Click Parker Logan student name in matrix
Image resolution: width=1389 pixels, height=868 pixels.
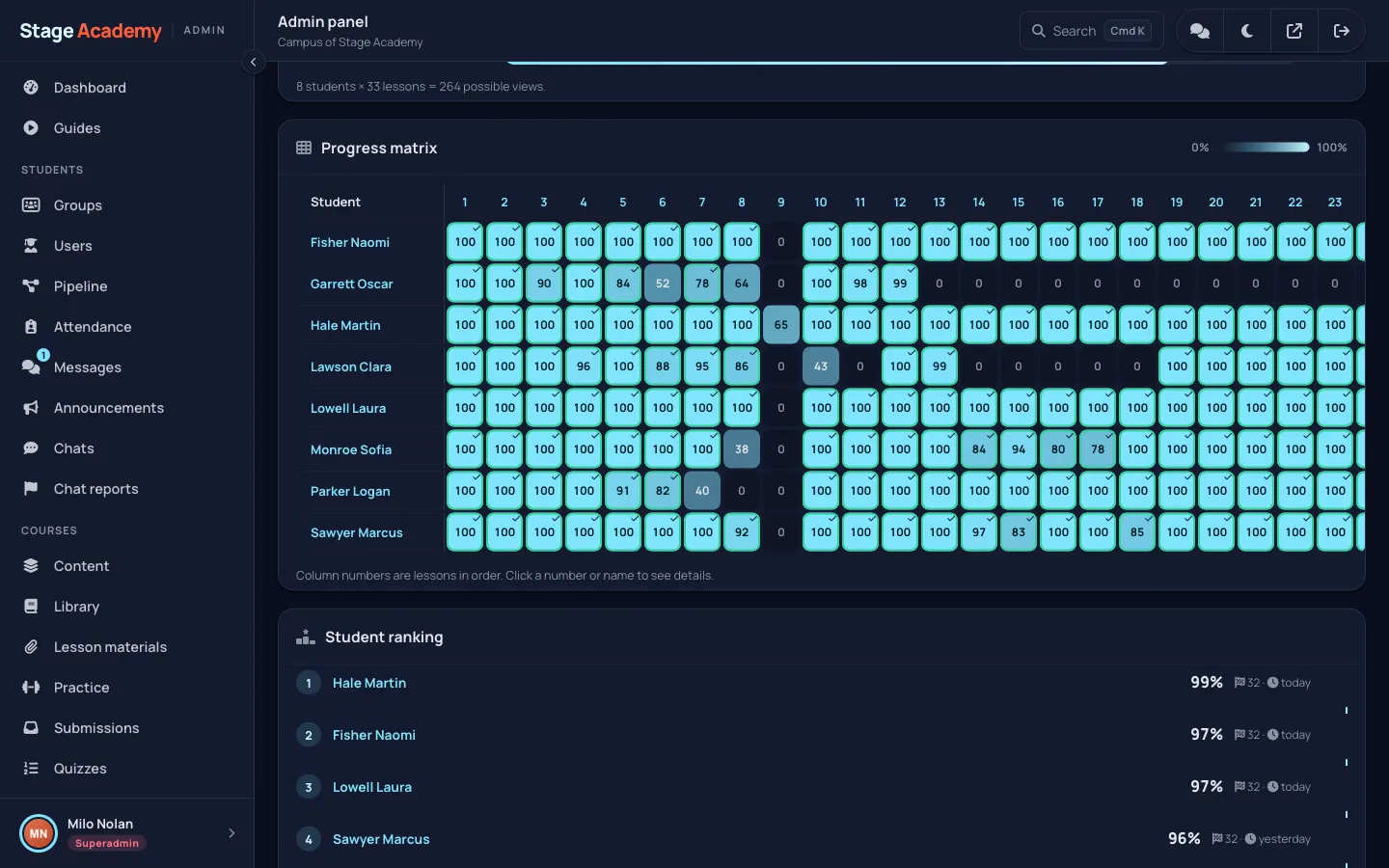click(x=350, y=492)
